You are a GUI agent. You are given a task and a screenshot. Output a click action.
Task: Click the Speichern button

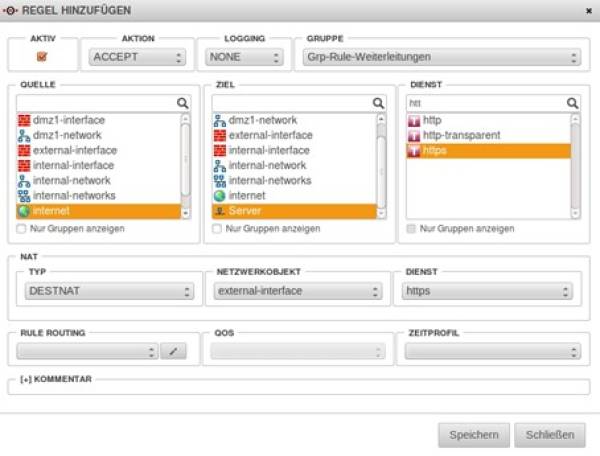pos(474,435)
